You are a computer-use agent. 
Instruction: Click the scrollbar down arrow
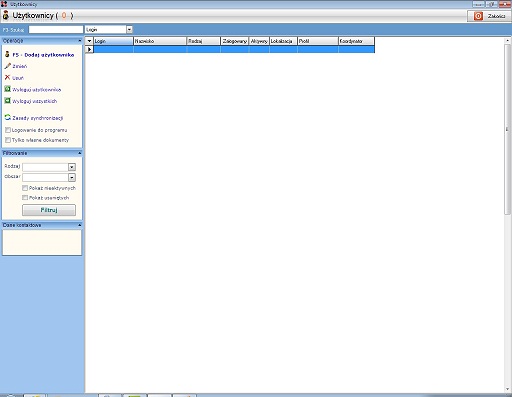click(507, 389)
